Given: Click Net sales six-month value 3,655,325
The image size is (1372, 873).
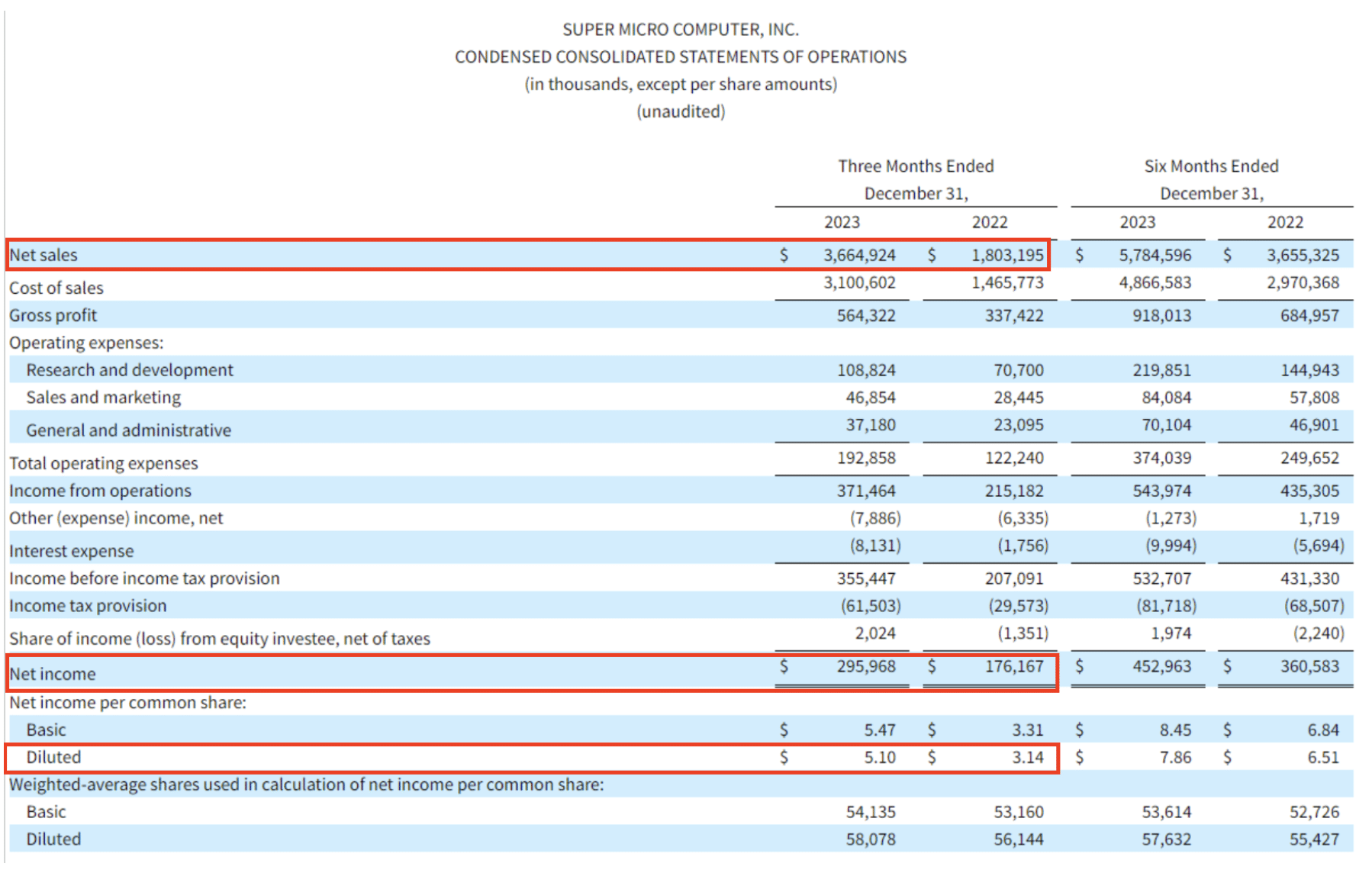Looking at the screenshot, I should coord(1303,255).
